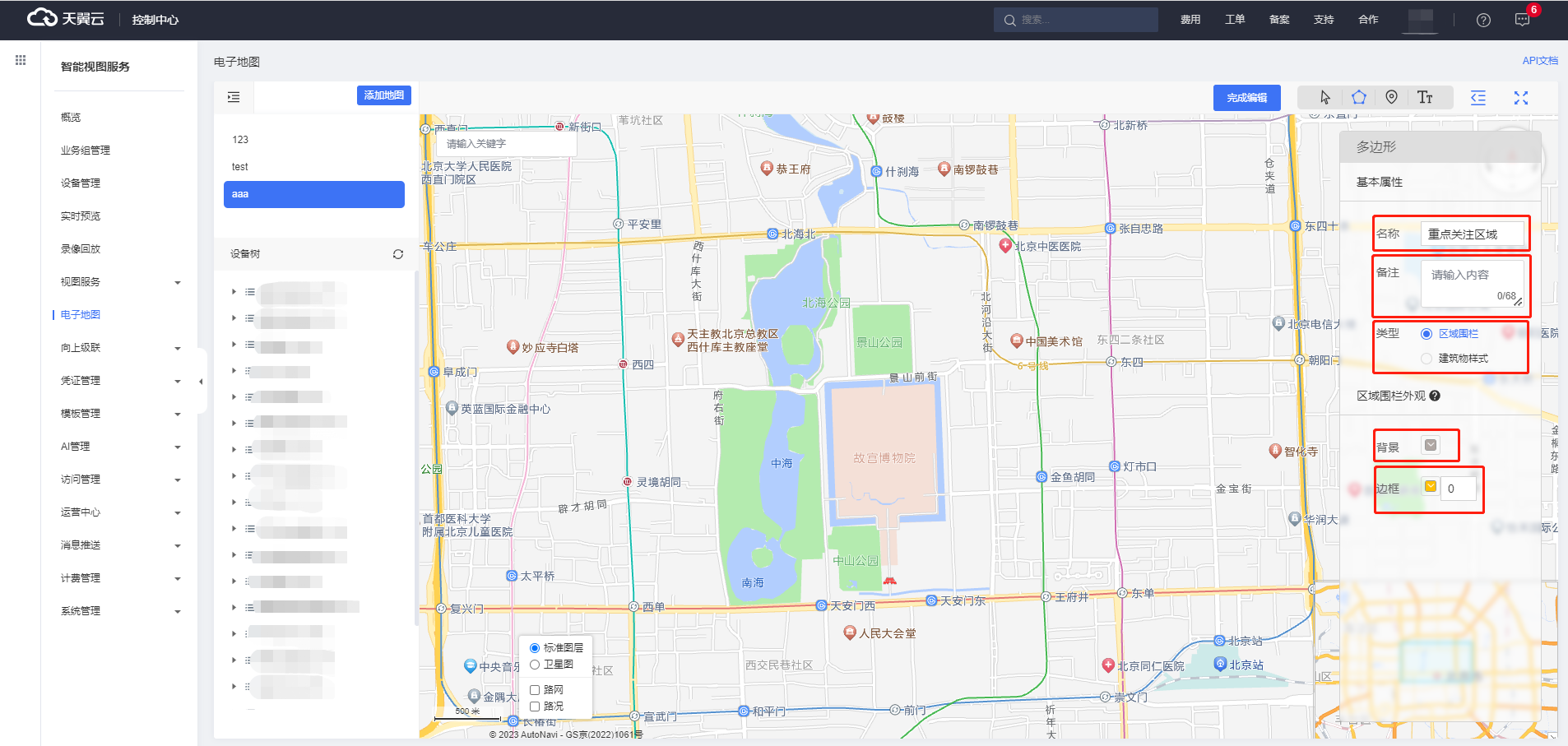Select the pointer cursor tool
Image resolution: width=1568 pixels, height=746 pixels.
(1324, 98)
